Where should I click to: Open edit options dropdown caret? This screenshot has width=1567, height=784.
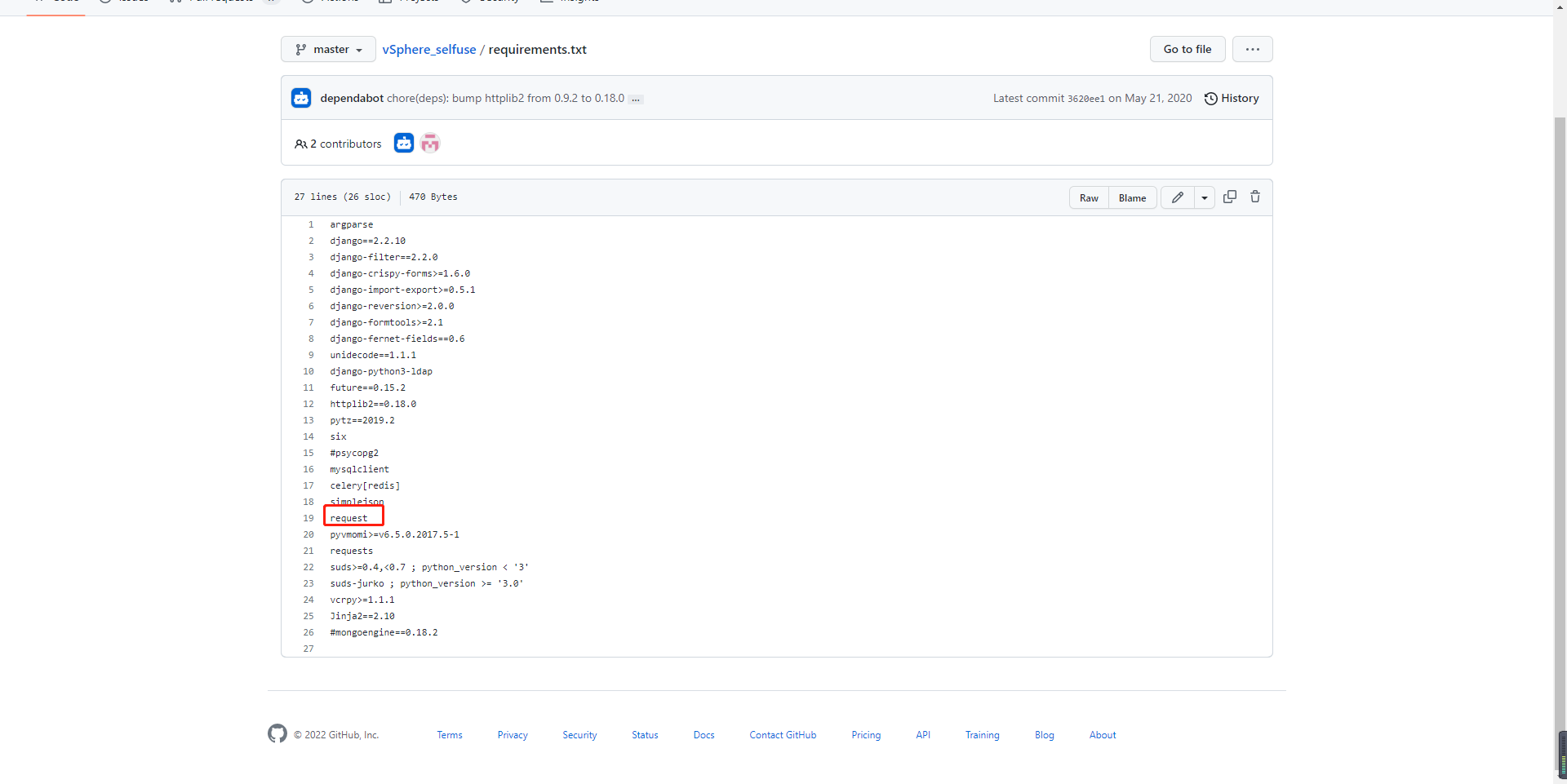click(1204, 197)
